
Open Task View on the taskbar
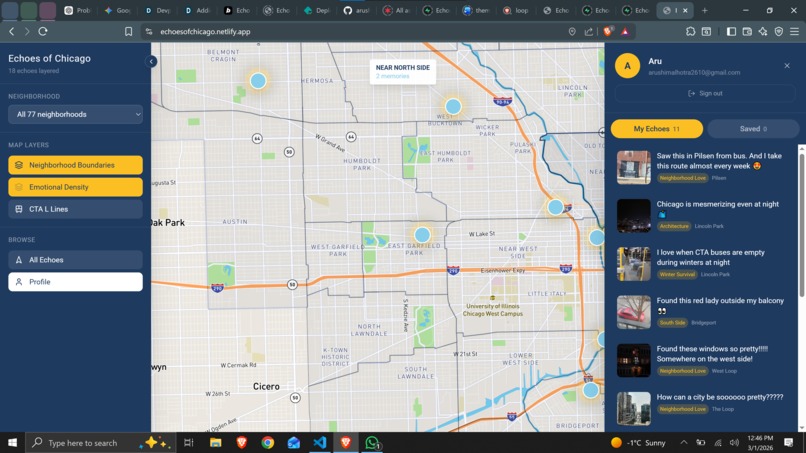pos(189,443)
